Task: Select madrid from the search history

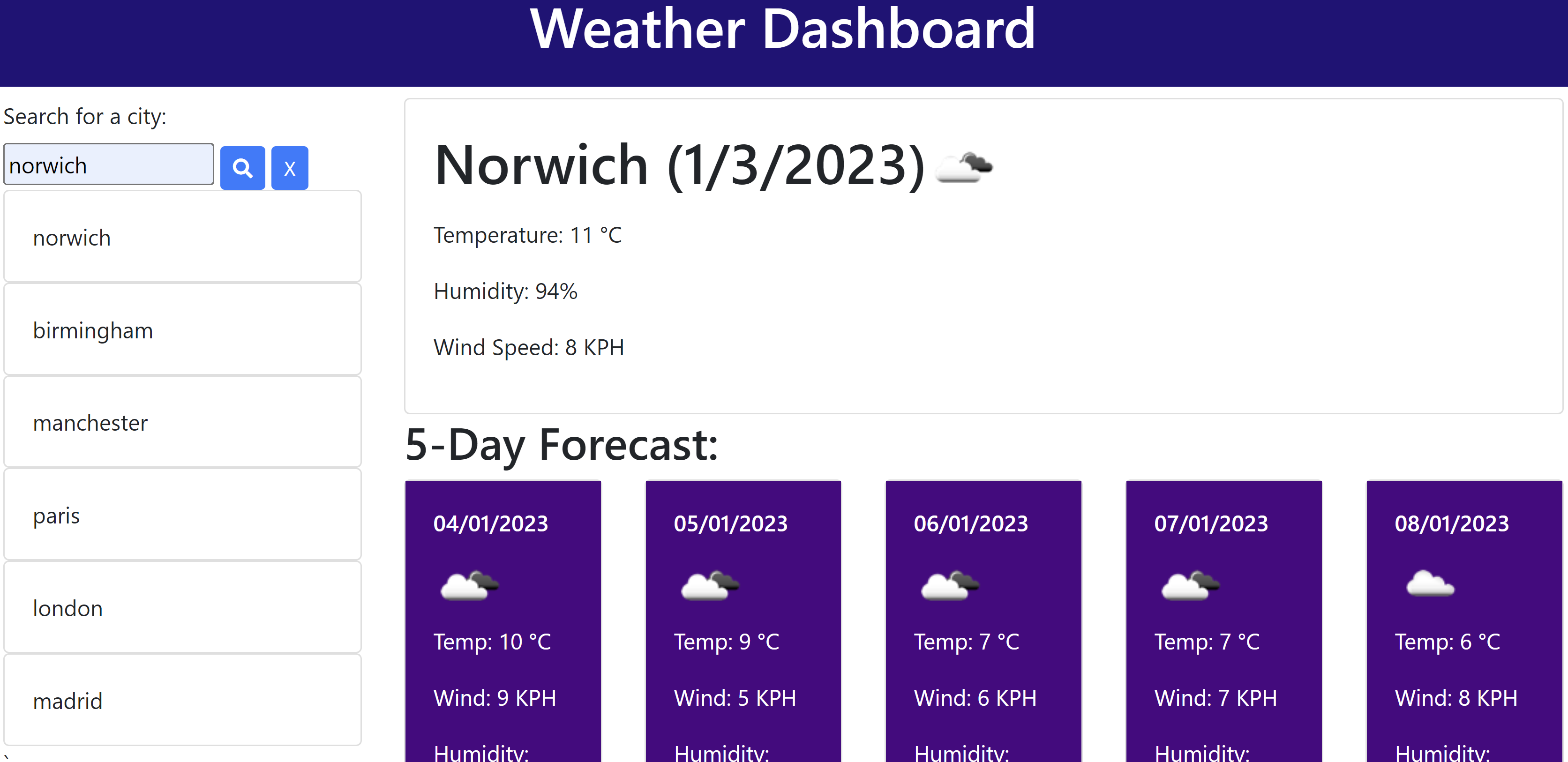Action: [182, 700]
